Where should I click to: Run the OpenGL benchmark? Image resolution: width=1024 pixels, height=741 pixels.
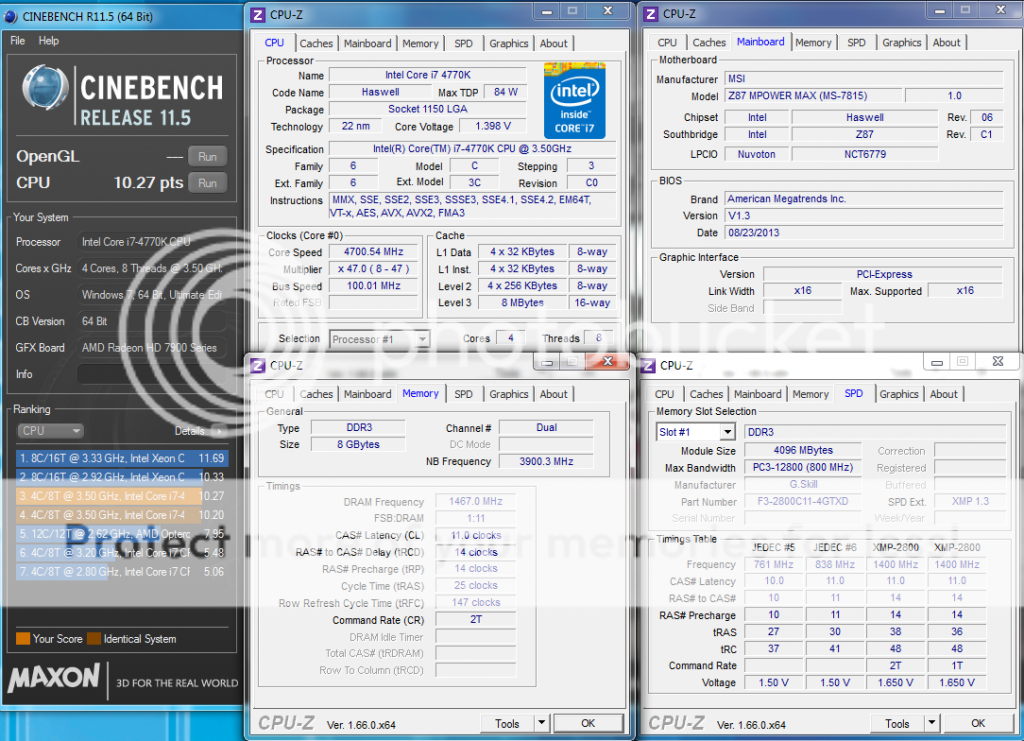[207, 157]
